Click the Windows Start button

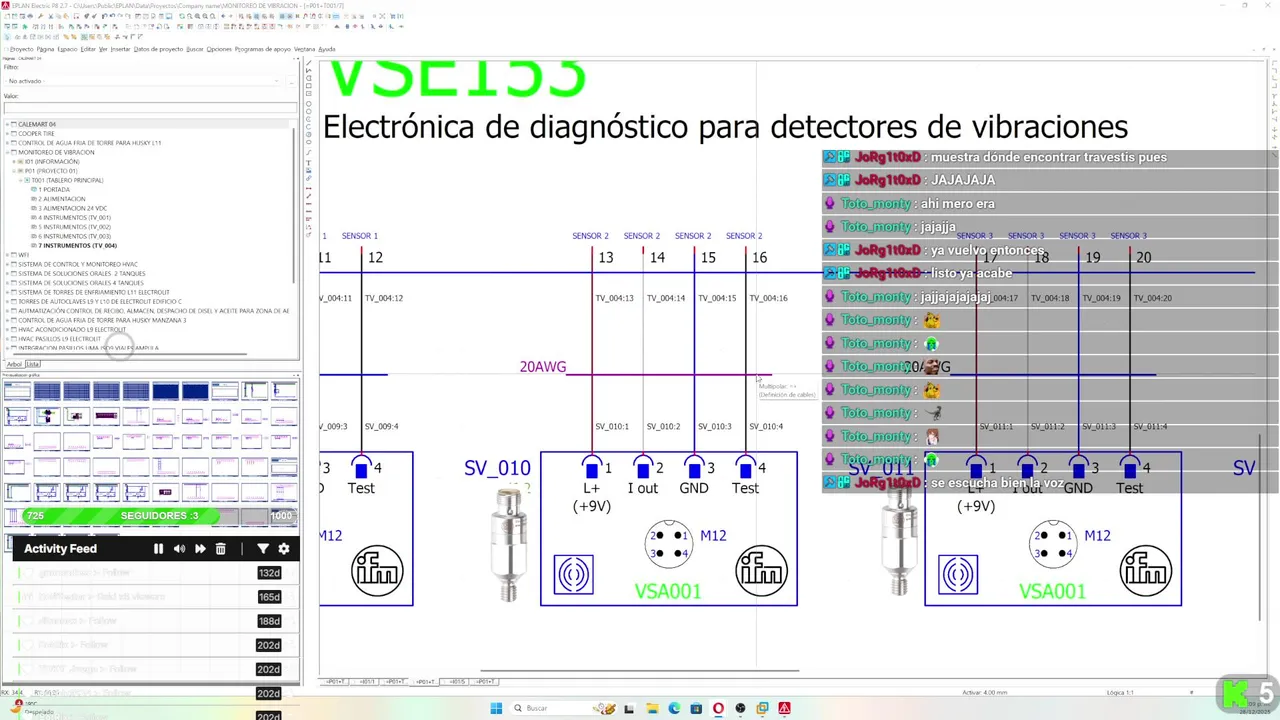tap(496, 708)
